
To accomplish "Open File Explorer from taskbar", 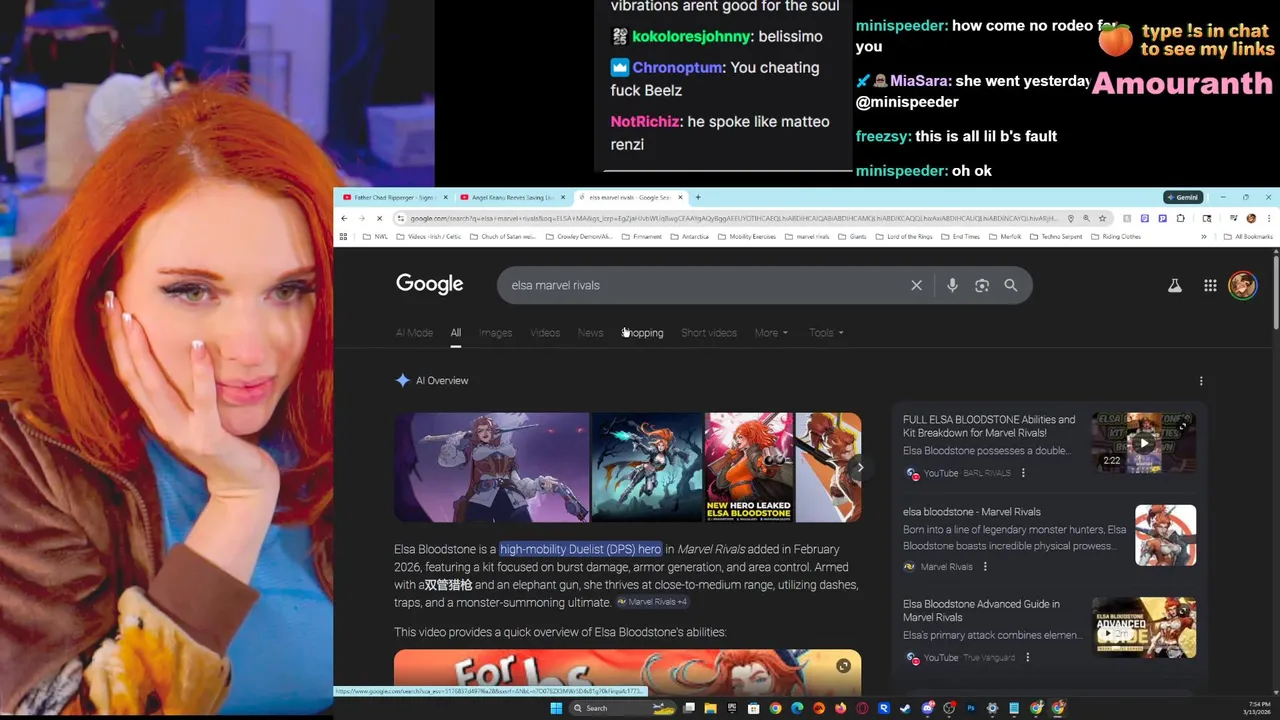I will [x=710, y=708].
